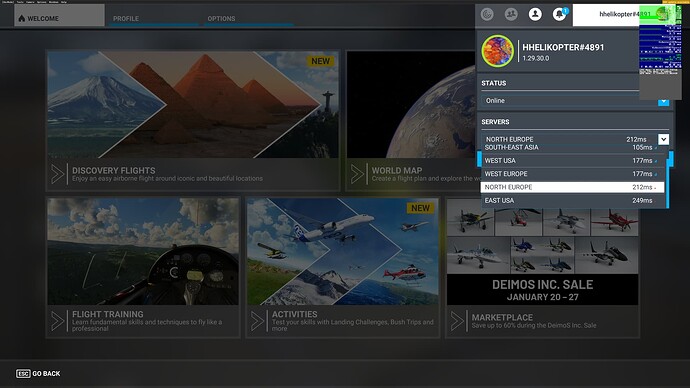This screenshot has width=690, height=388.
Task: Click the World Map title
Action: click(397, 170)
